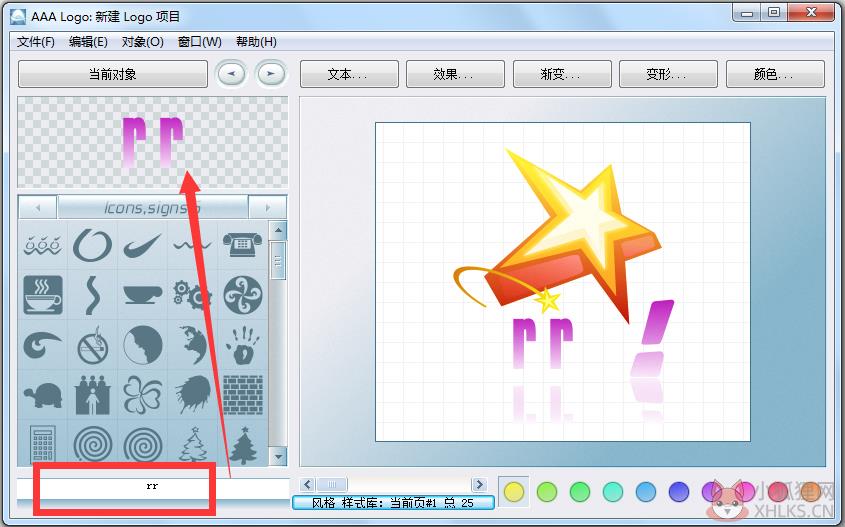Pick the brush-stroke circle icon
Screen dimensions: 845x527
(x=92, y=245)
